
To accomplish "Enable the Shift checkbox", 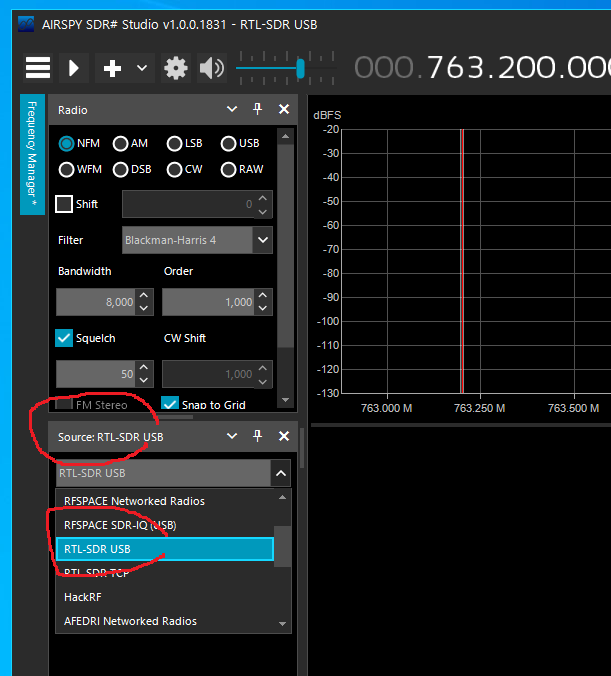I will click(x=64, y=204).
